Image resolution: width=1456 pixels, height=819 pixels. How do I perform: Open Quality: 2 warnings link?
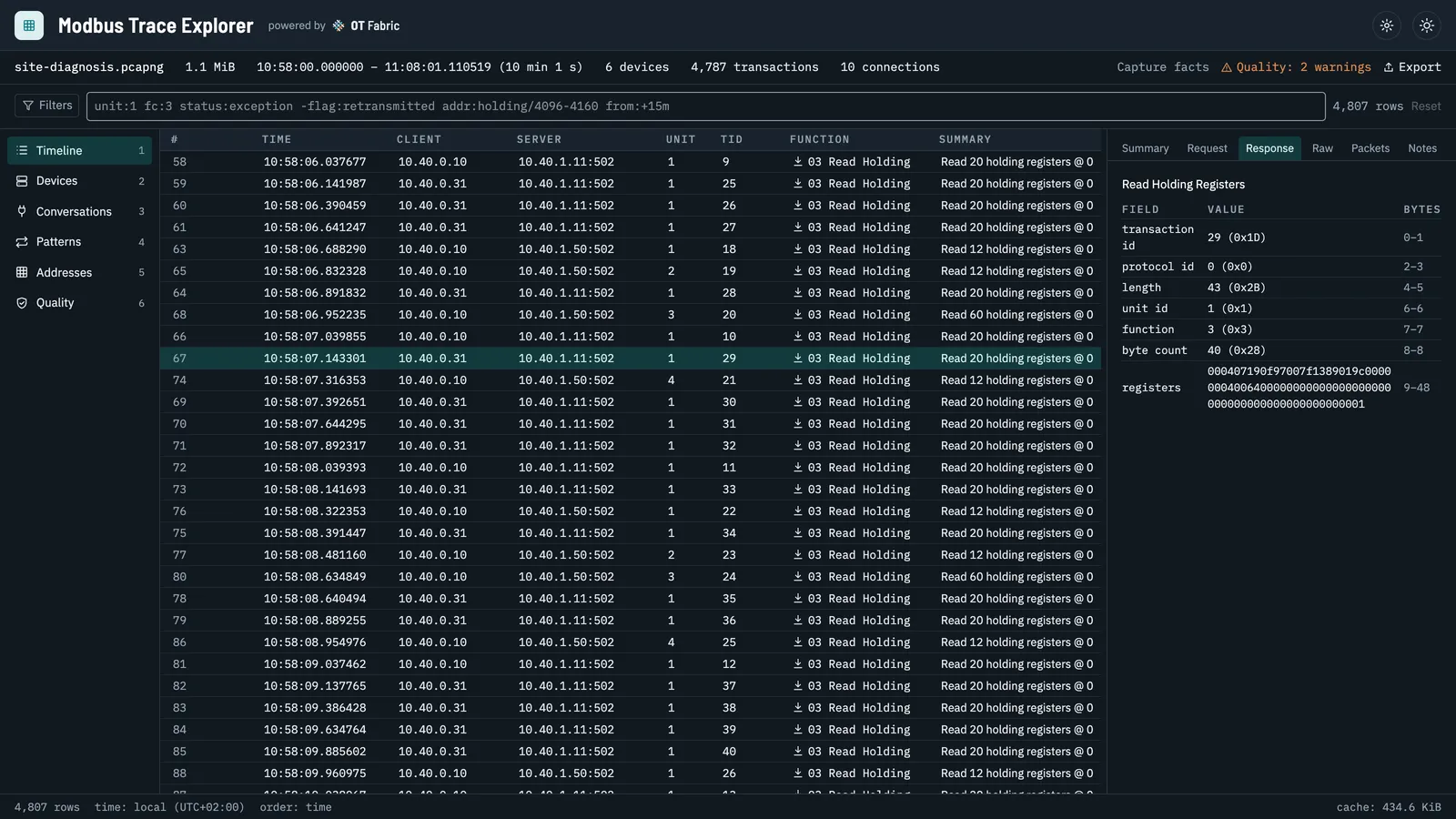click(1296, 67)
